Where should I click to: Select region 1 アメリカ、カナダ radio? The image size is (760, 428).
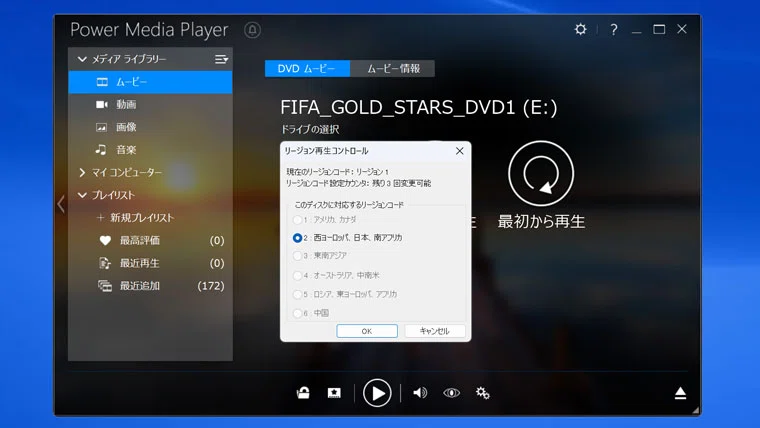coord(297,220)
